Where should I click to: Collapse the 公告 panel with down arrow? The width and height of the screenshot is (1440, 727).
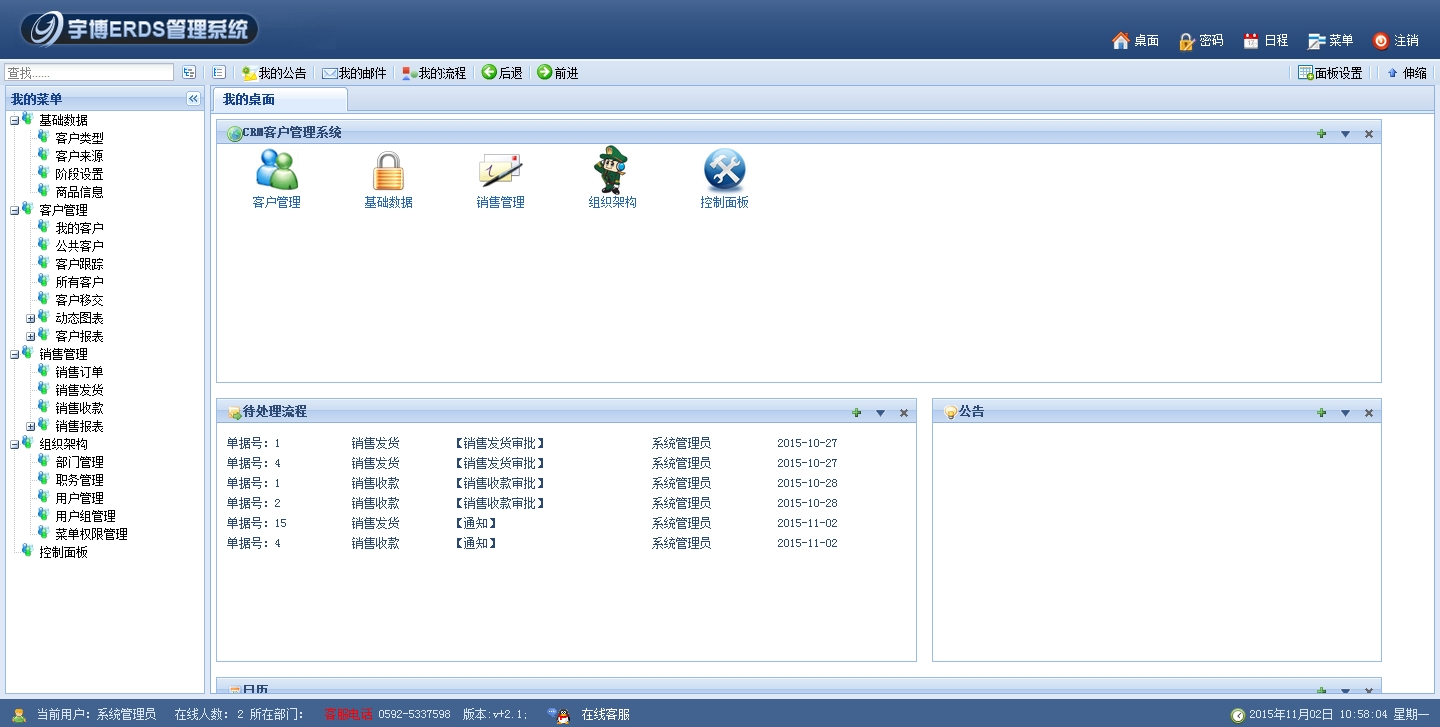1345,413
